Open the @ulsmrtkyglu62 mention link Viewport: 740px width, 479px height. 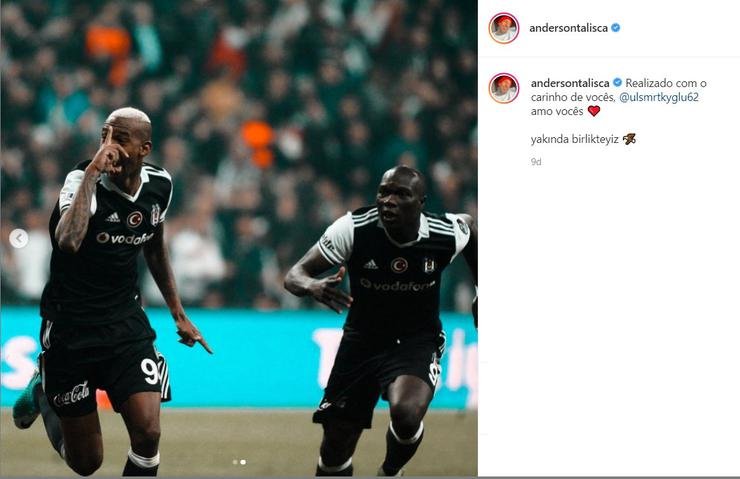[658, 97]
